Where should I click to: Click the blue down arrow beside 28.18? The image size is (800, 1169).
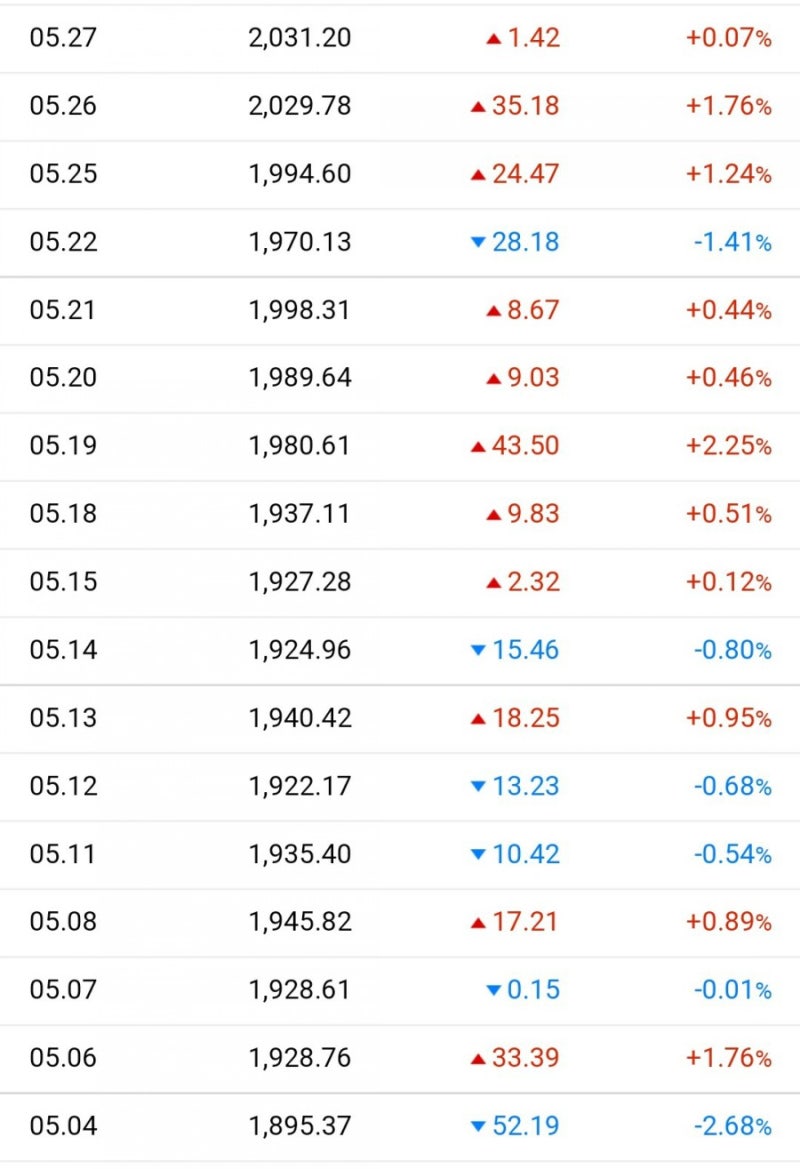[x=478, y=242]
